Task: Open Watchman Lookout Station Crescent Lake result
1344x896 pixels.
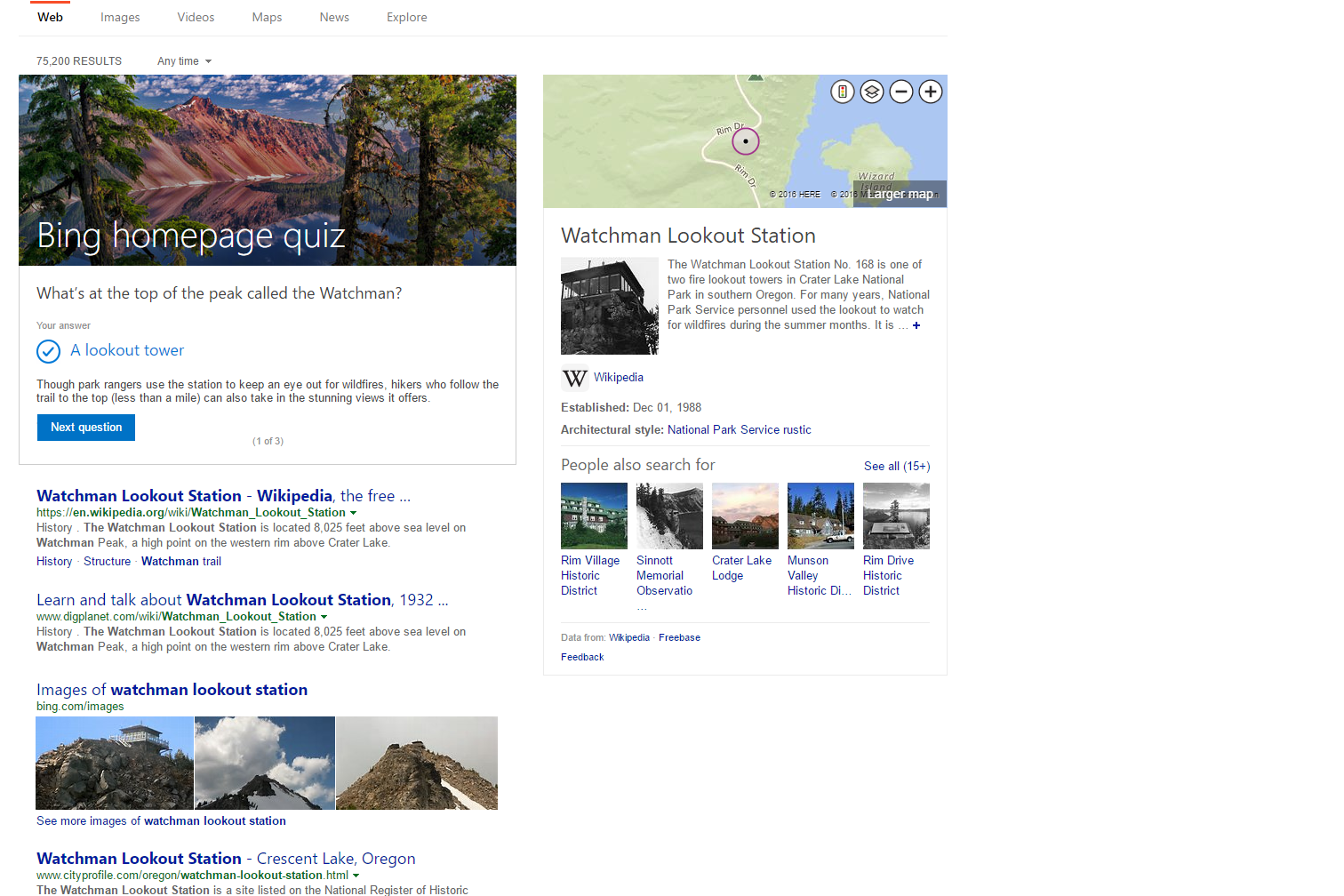Action: pos(226,859)
